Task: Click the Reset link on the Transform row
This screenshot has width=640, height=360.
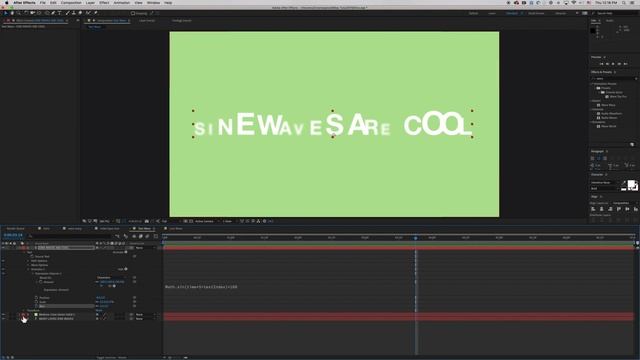Action: pyautogui.click(x=99, y=310)
